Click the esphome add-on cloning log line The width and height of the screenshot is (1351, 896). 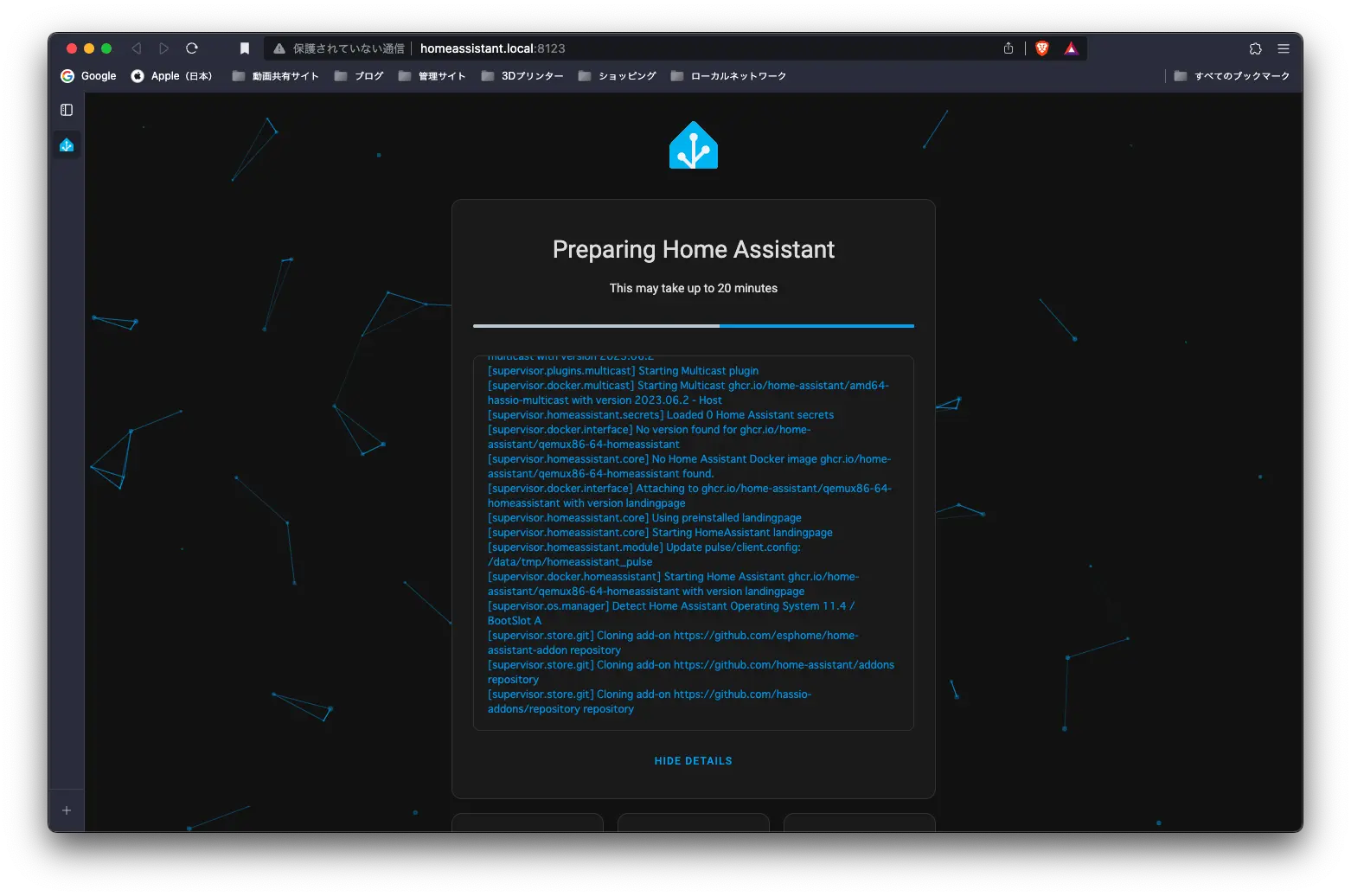tap(673, 643)
